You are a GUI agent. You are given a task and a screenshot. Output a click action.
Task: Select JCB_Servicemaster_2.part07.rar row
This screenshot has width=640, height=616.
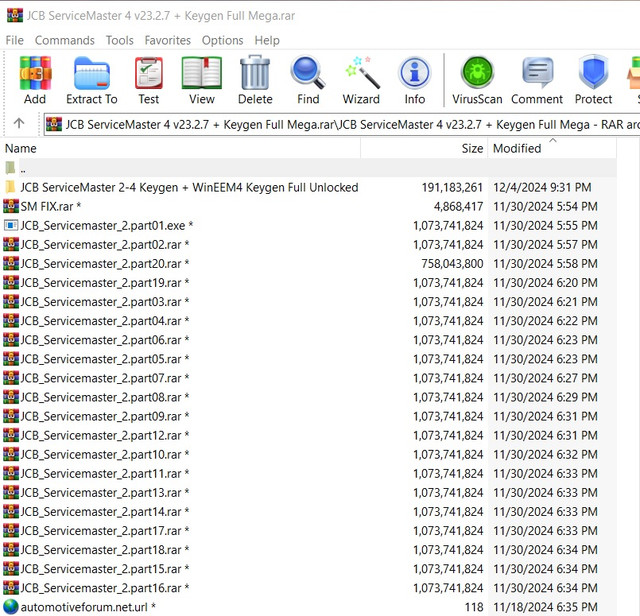click(x=308, y=378)
